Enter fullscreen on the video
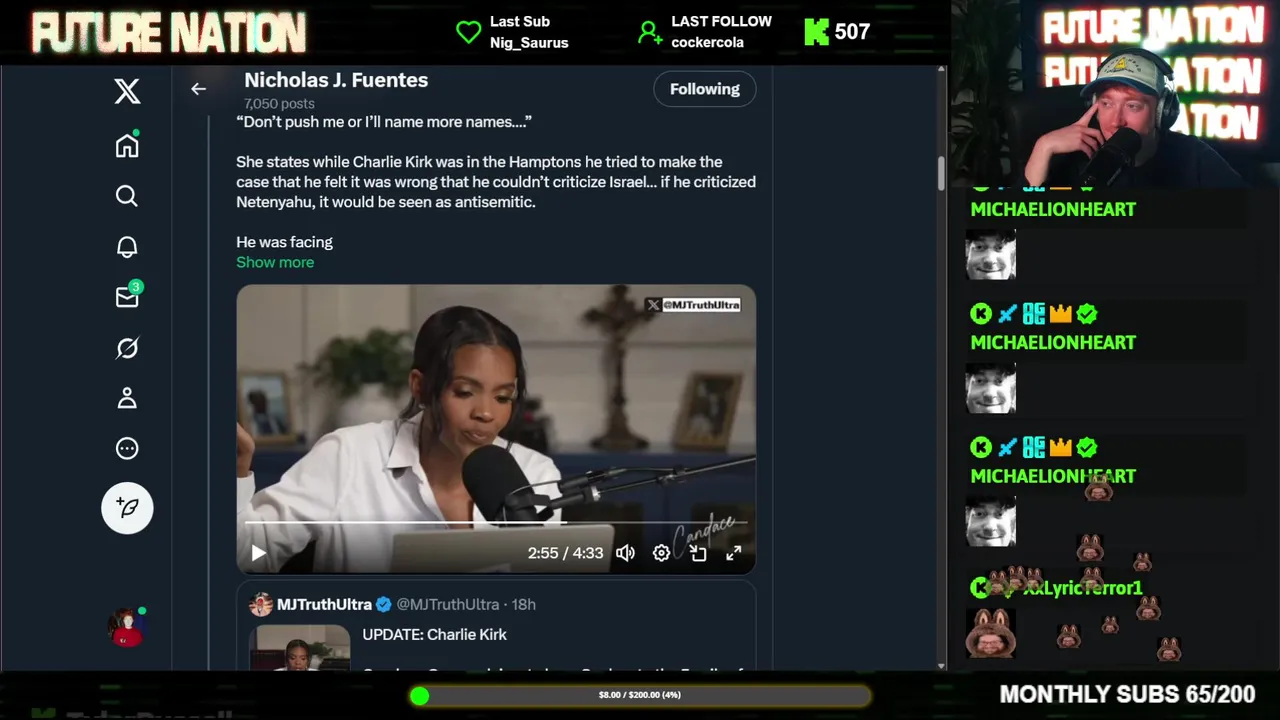 coord(733,553)
